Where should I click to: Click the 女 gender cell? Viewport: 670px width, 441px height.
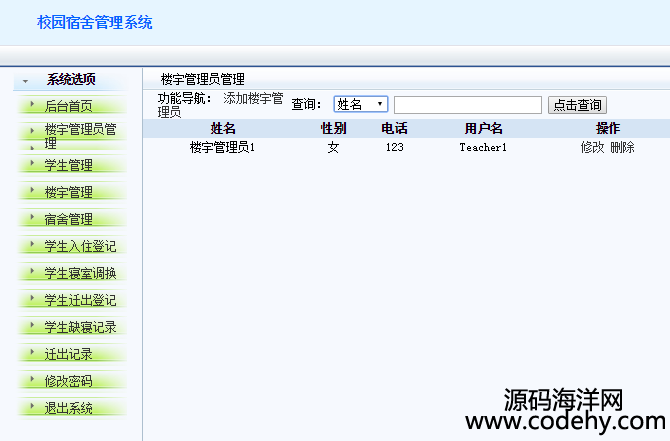click(333, 147)
